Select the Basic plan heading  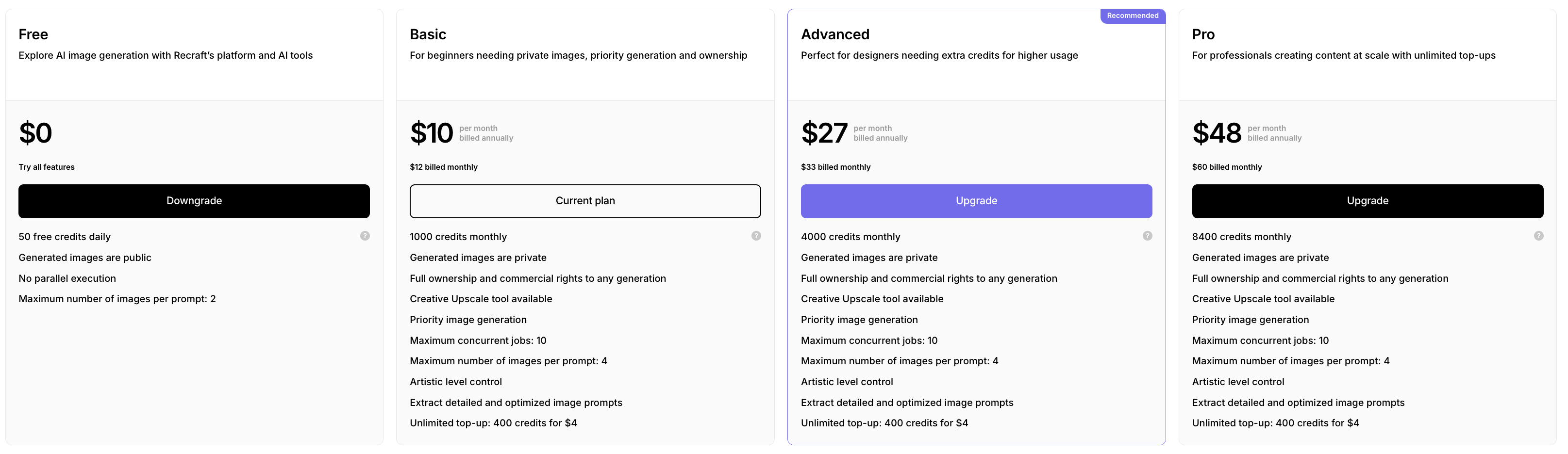point(428,35)
